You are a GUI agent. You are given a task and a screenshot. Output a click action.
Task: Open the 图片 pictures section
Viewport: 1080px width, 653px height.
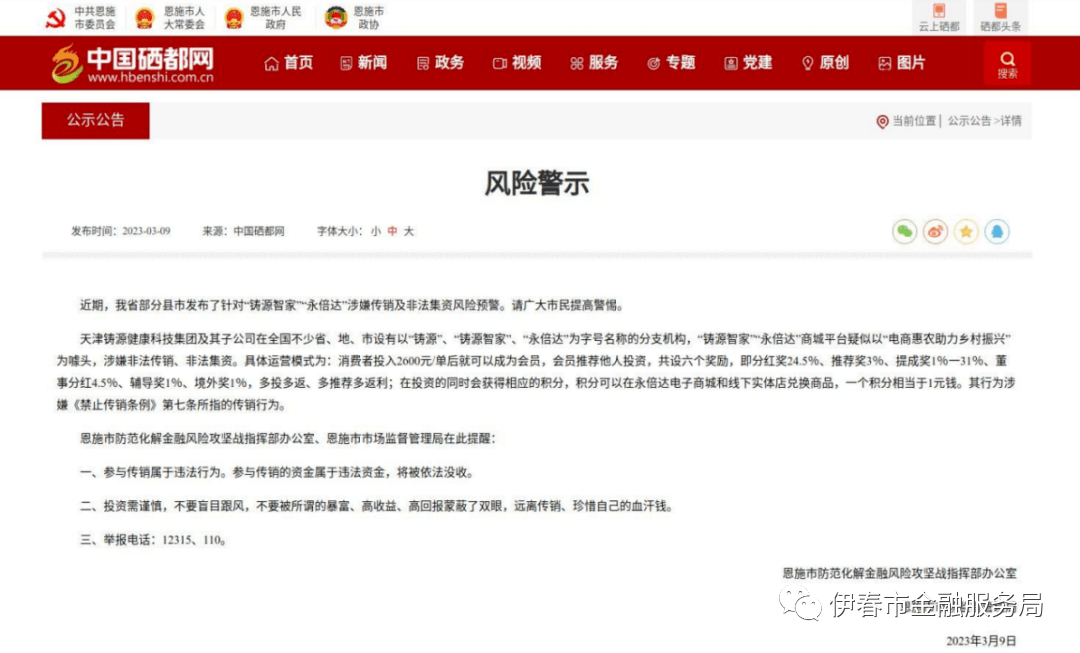(903, 63)
